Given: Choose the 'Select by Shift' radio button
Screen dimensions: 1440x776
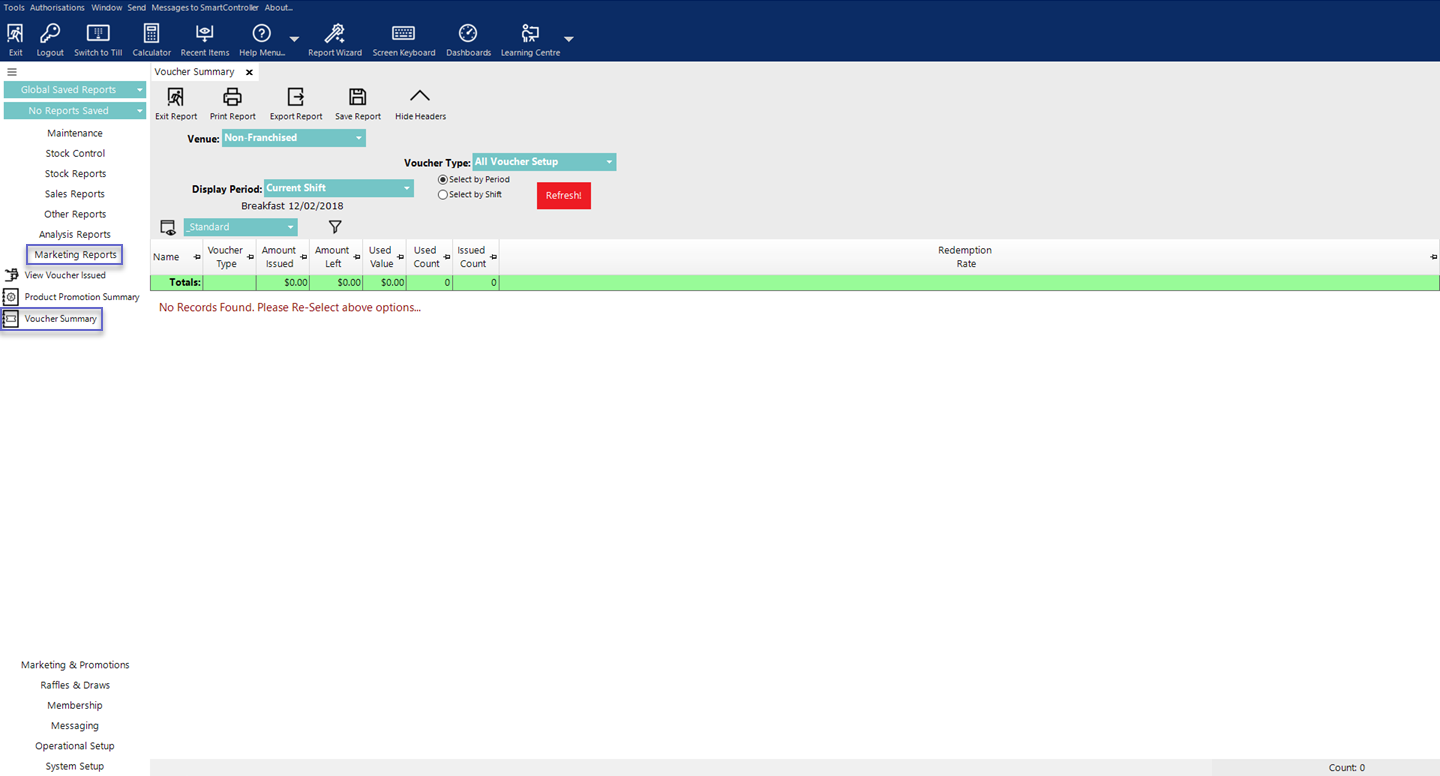Looking at the screenshot, I should [443, 195].
